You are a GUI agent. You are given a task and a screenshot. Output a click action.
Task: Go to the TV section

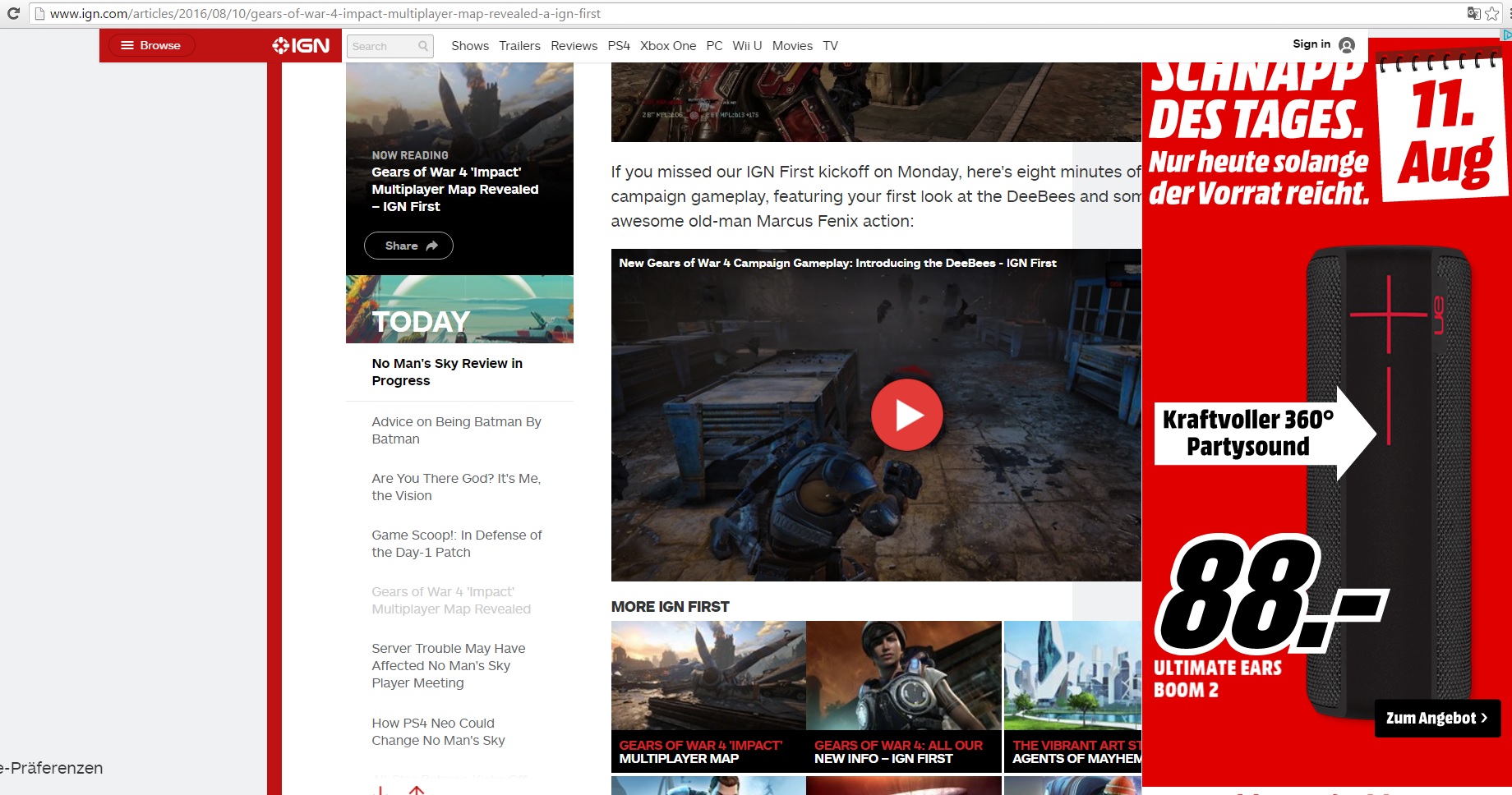pyautogui.click(x=831, y=46)
